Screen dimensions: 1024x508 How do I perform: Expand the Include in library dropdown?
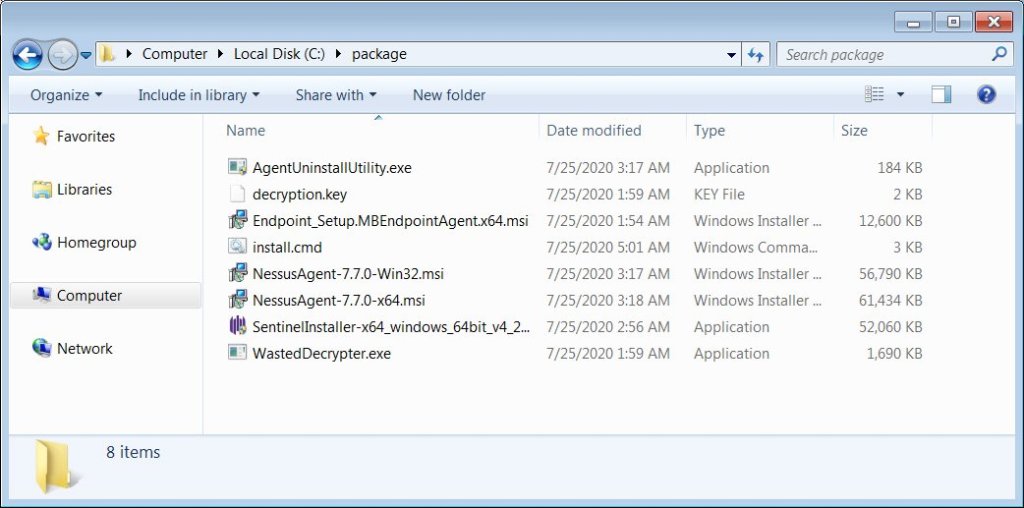pyautogui.click(x=198, y=95)
